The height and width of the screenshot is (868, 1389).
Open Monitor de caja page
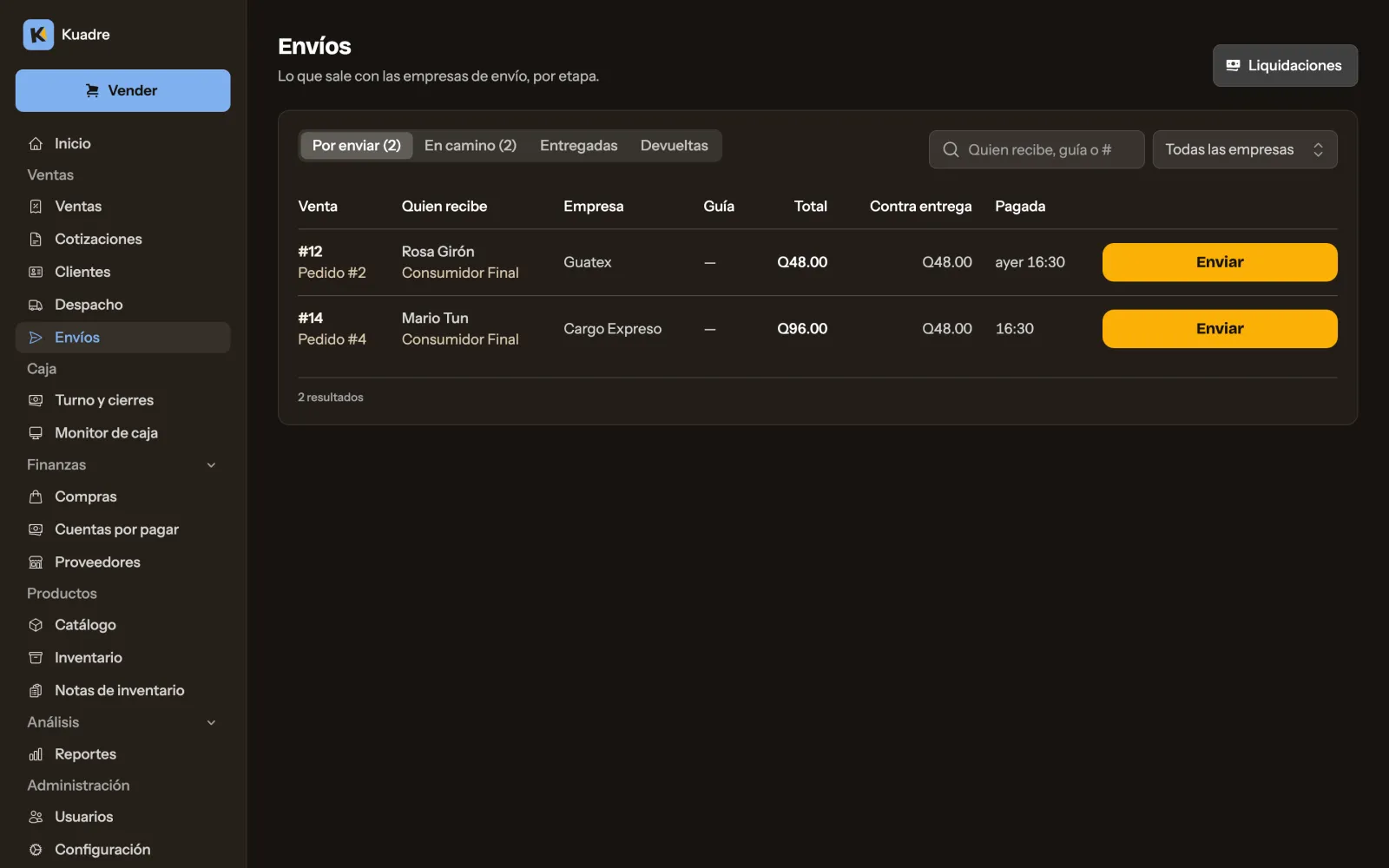pyautogui.click(x=122, y=433)
